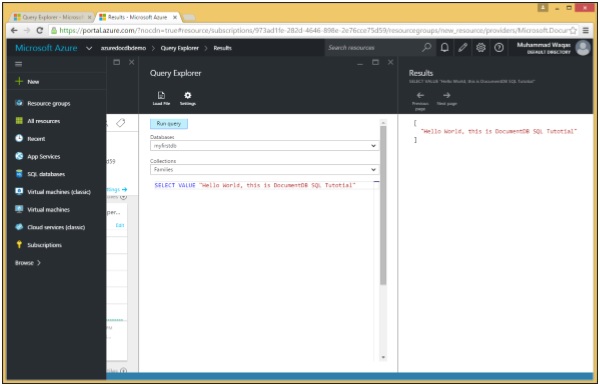Click the Load File icon

tap(161, 98)
